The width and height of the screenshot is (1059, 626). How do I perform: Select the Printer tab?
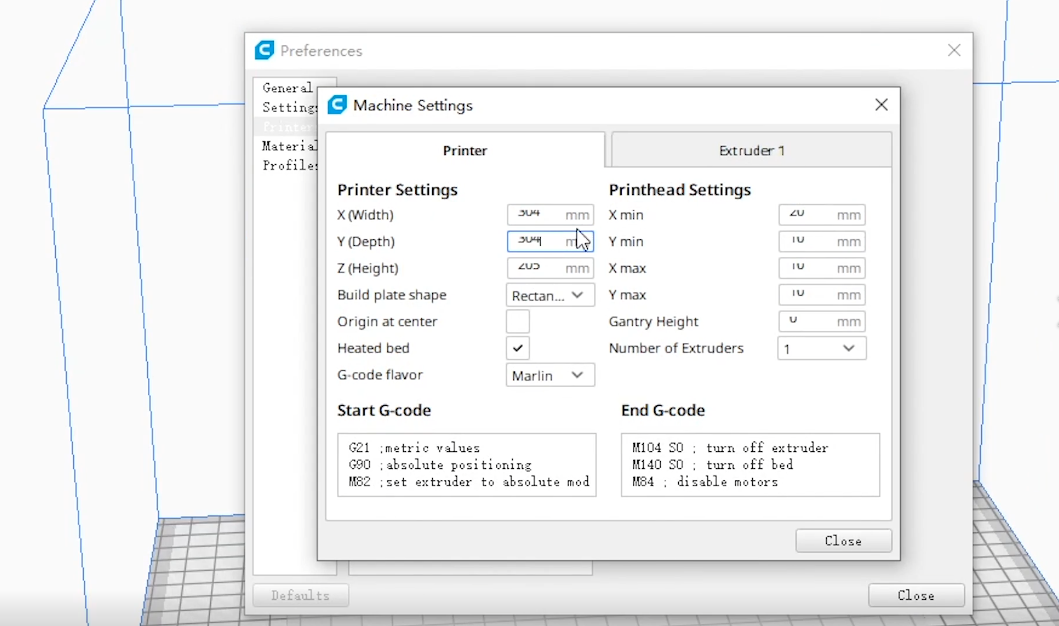point(465,150)
